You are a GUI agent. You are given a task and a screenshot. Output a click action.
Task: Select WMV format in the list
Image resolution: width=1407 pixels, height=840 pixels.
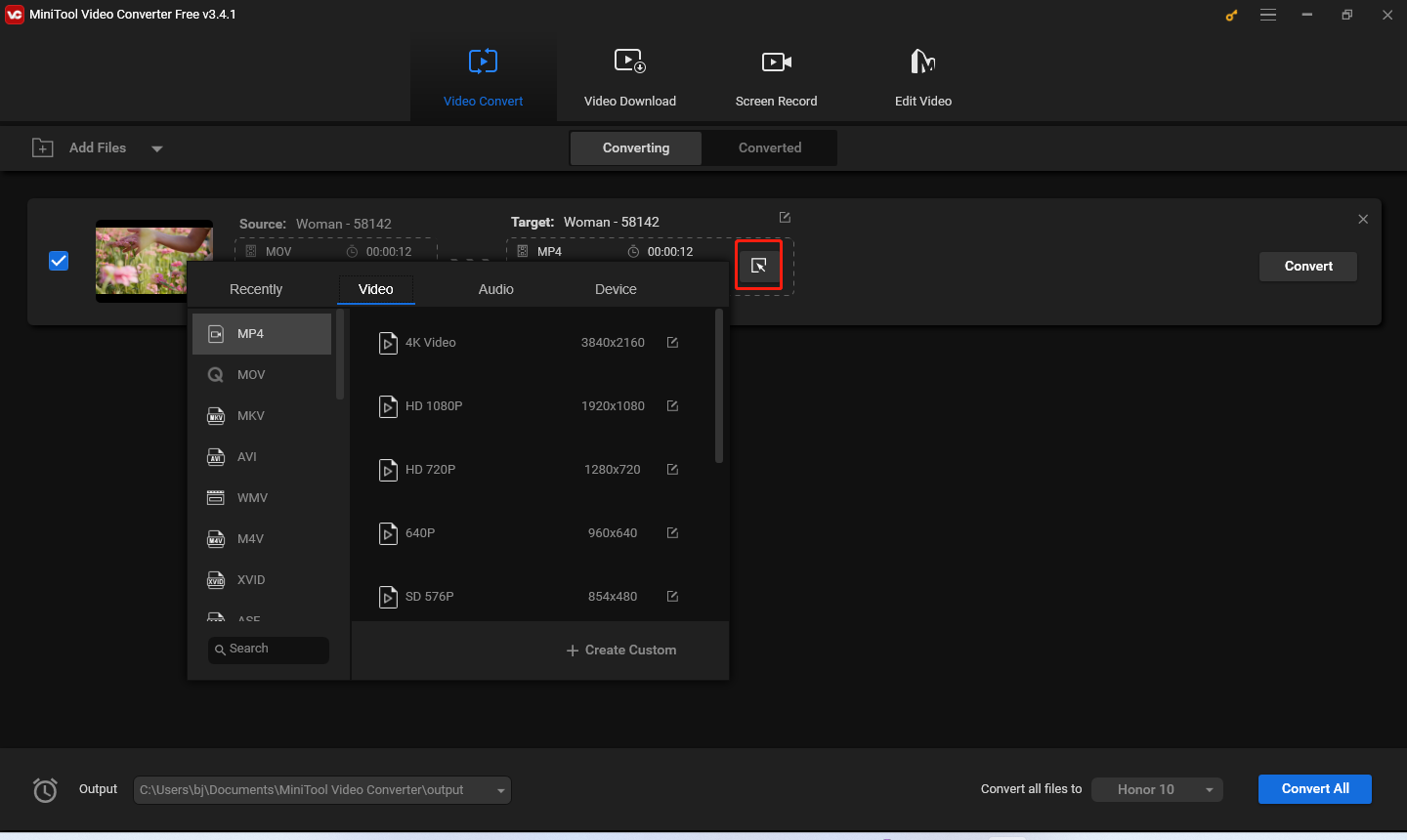262,498
